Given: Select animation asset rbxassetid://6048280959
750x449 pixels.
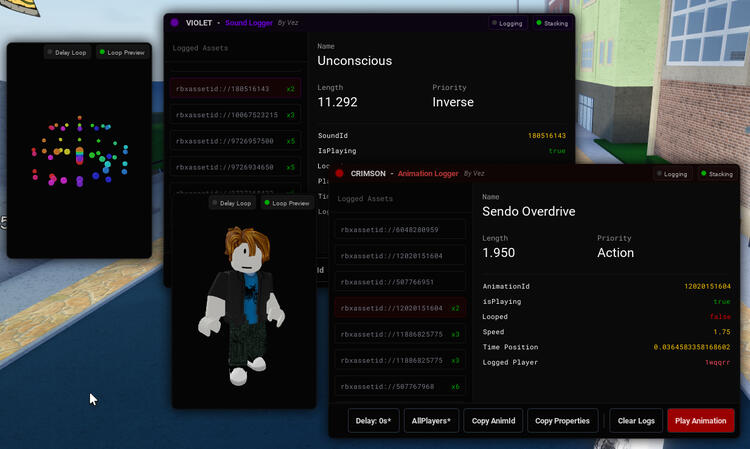Looking at the screenshot, I should (x=400, y=230).
